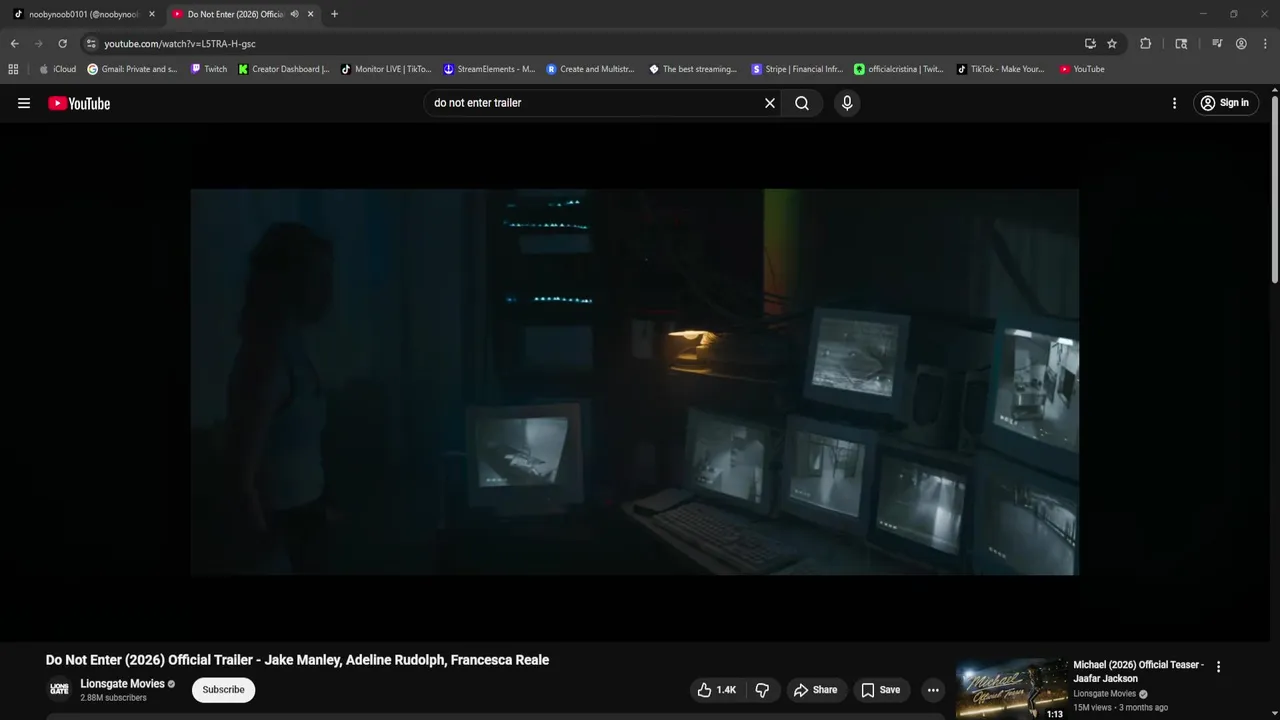Save the video to a playlist
Image resolution: width=1280 pixels, height=720 pixels.
tap(881, 690)
